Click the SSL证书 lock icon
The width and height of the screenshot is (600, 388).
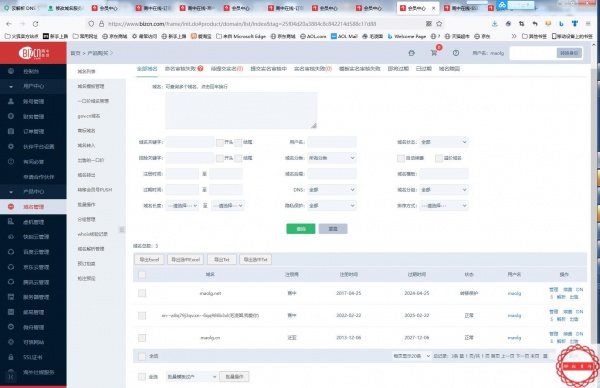(x=11, y=357)
